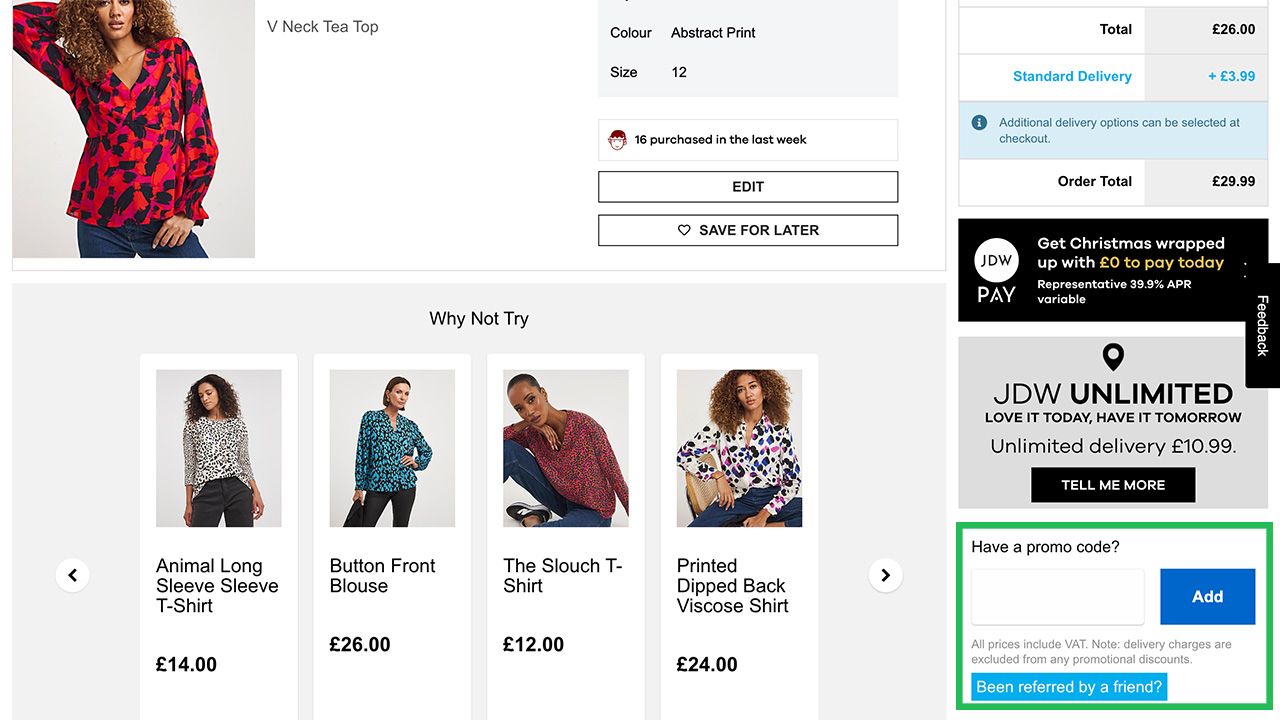
Task: Select the Standard Delivery link
Action: pos(1072,76)
